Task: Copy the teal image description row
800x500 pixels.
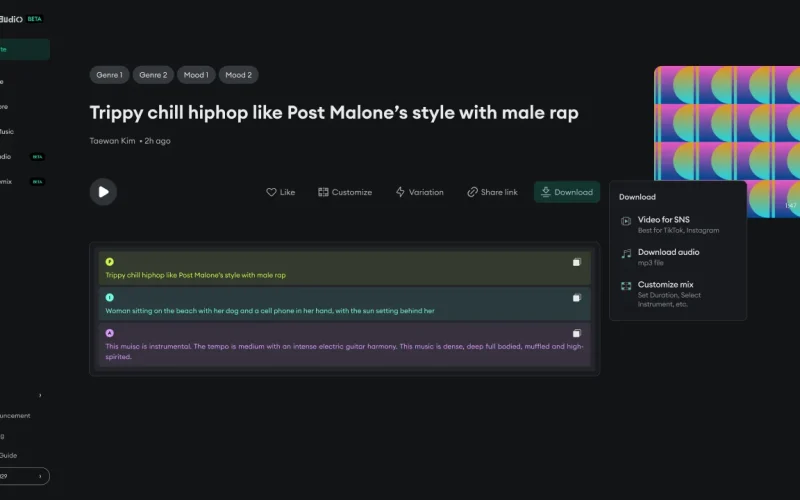Action: click(x=577, y=297)
